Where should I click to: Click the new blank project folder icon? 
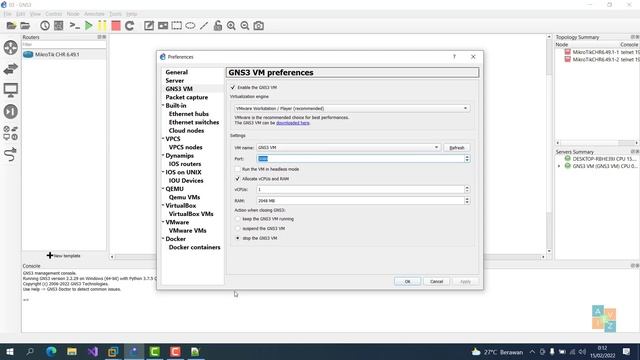coord(11,26)
